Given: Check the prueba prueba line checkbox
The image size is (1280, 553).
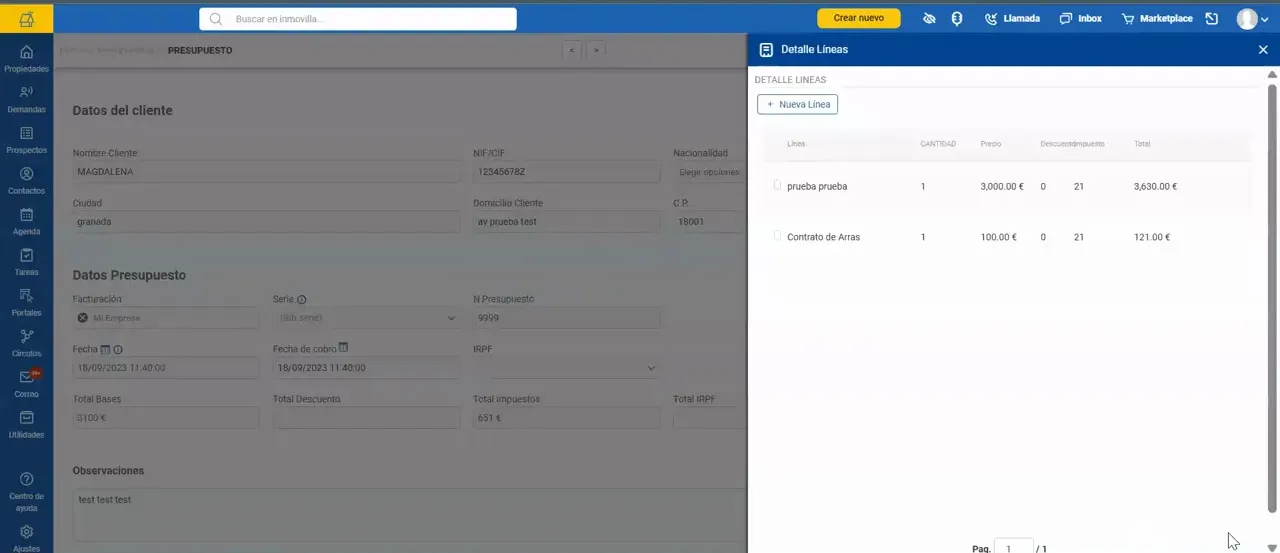Looking at the screenshot, I should [777, 184].
